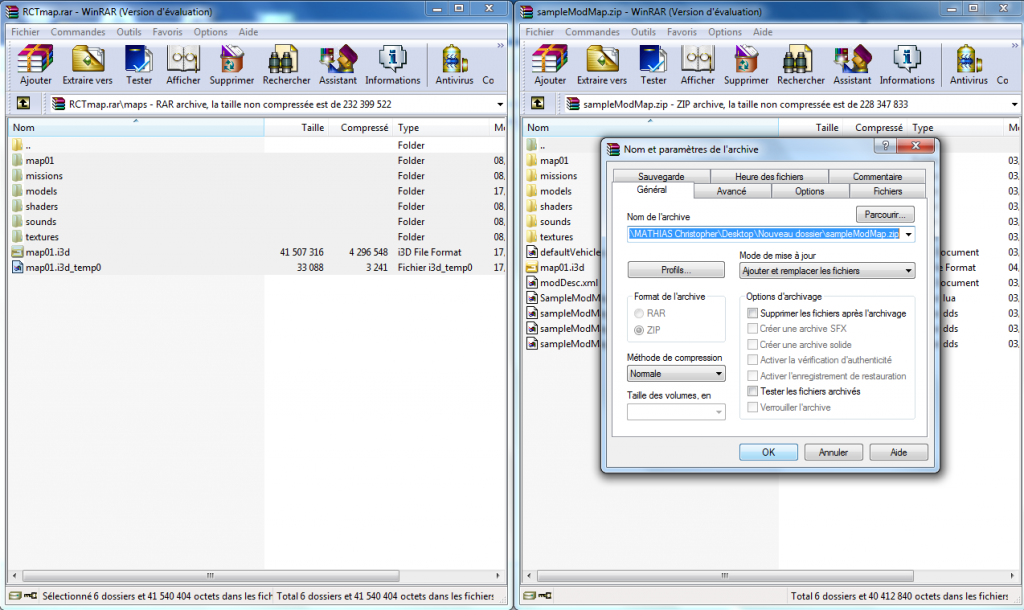Open Mode de mise à jour dropdown
This screenshot has width=1024, height=610.
pyautogui.click(x=827, y=270)
